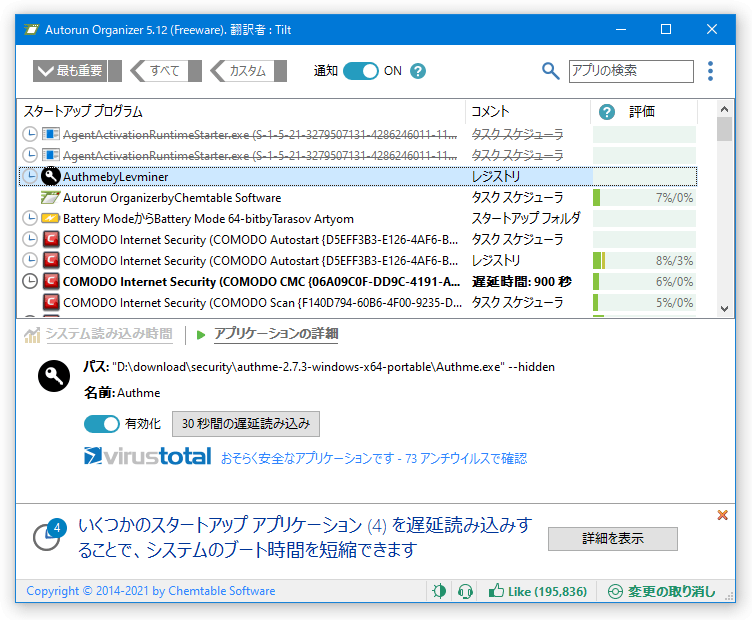Click the large Authme key icon in details

tap(54, 376)
